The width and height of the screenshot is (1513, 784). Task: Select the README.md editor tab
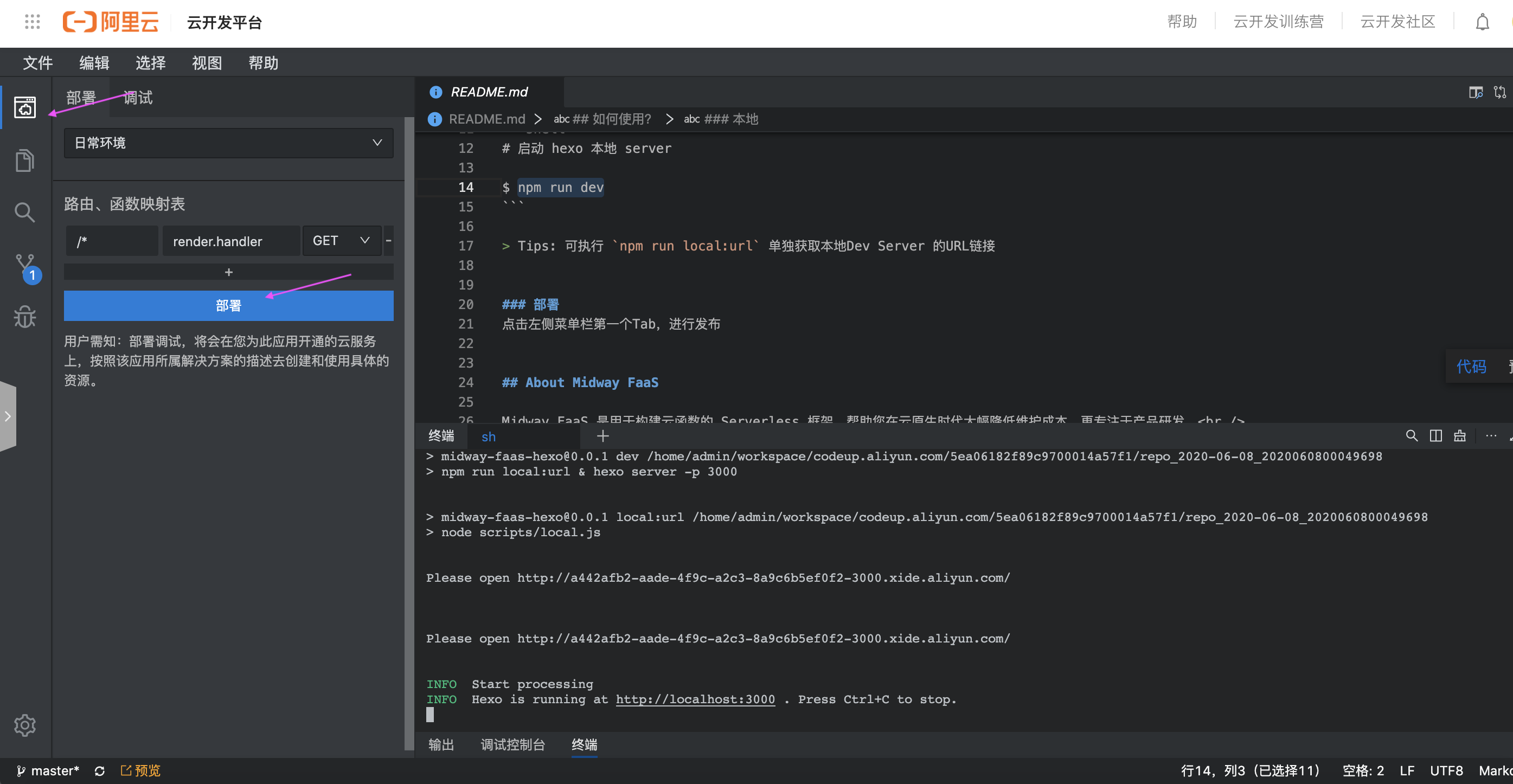click(489, 92)
